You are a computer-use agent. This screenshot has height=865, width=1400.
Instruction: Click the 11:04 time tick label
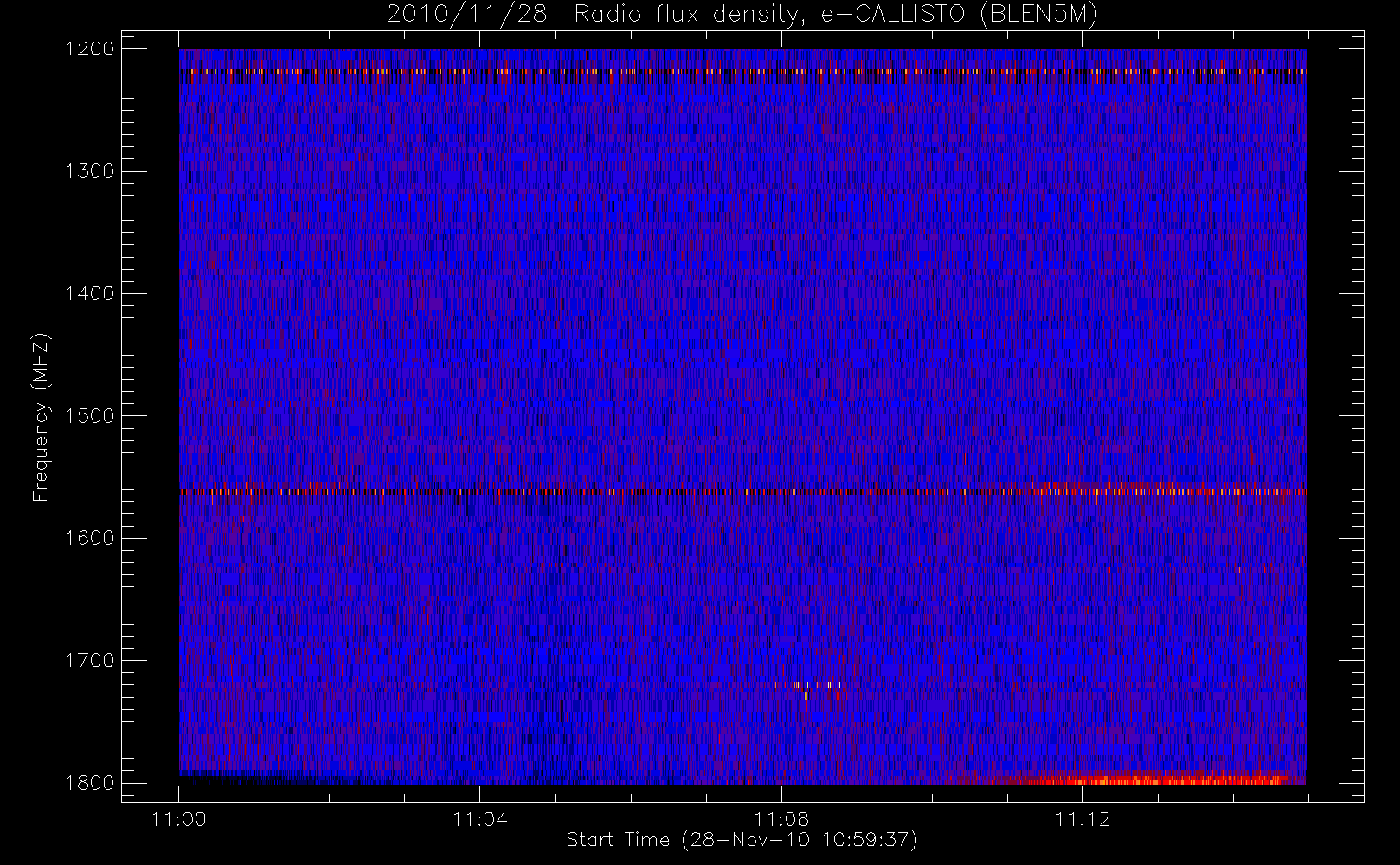pyautogui.click(x=480, y=819)
